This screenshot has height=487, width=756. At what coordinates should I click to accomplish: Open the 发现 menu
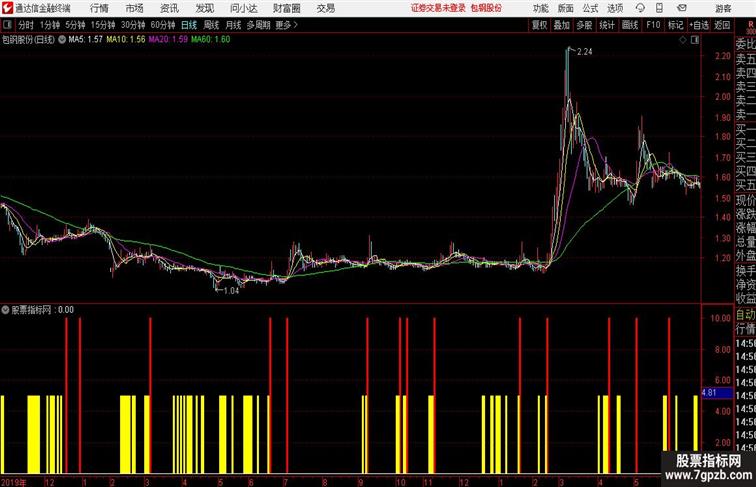(x=204, y=8)
